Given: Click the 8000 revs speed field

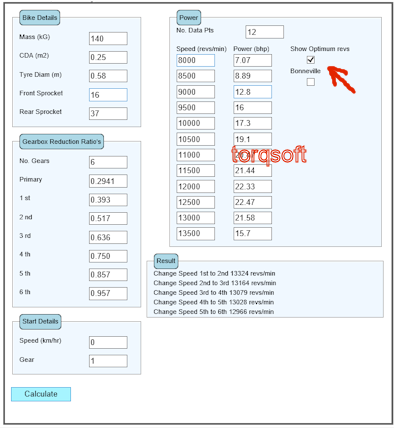Looking at the screenshot, I should click(195, 60).
